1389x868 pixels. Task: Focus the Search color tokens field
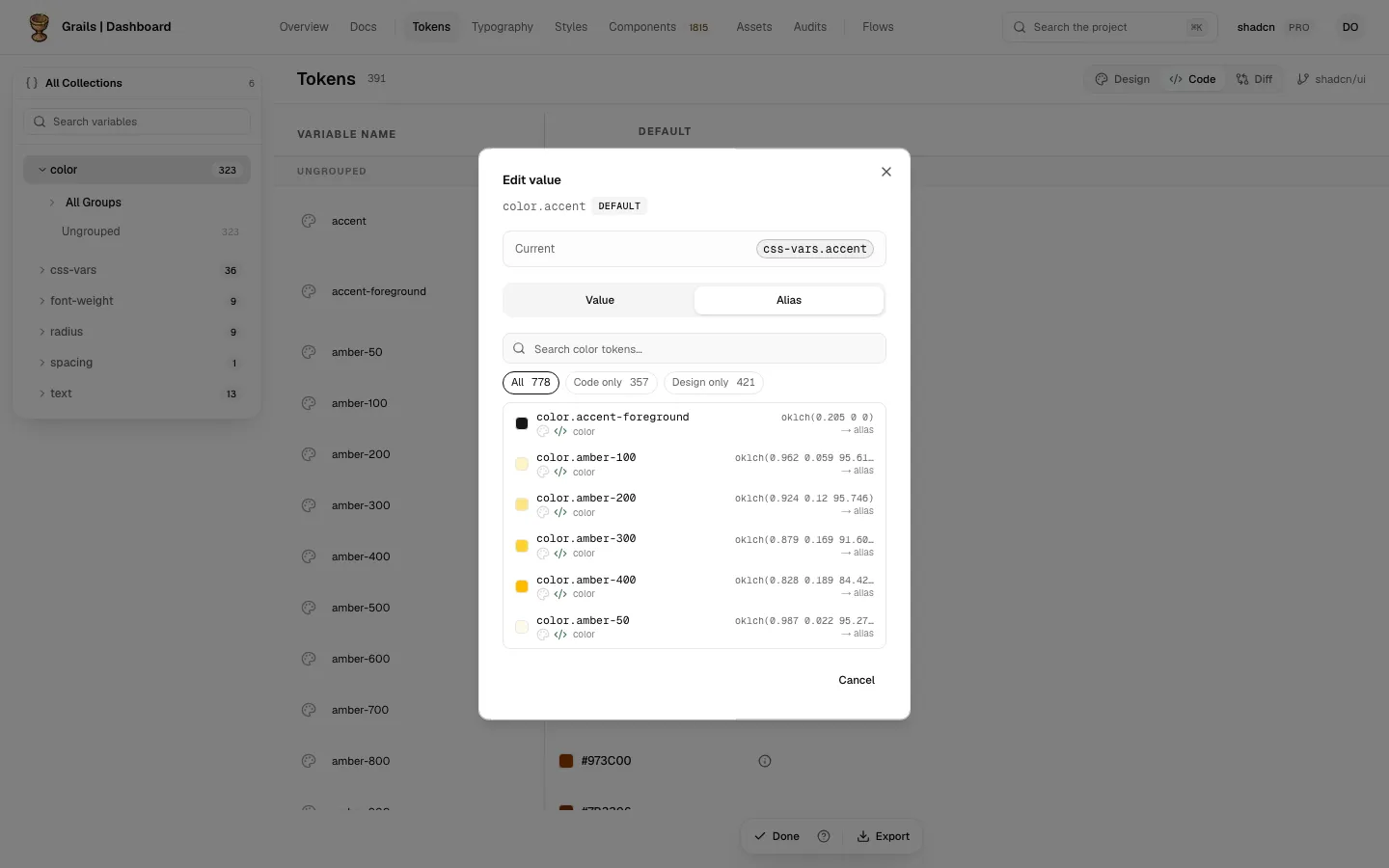694,348
